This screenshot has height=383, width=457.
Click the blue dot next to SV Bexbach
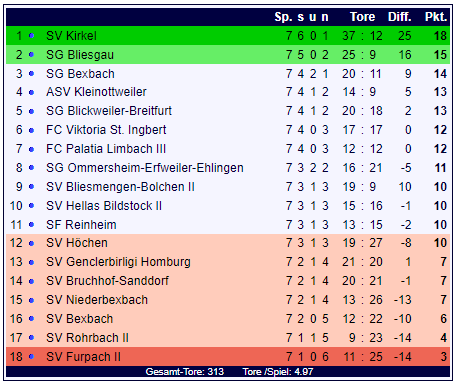click(x=31, y=319)
